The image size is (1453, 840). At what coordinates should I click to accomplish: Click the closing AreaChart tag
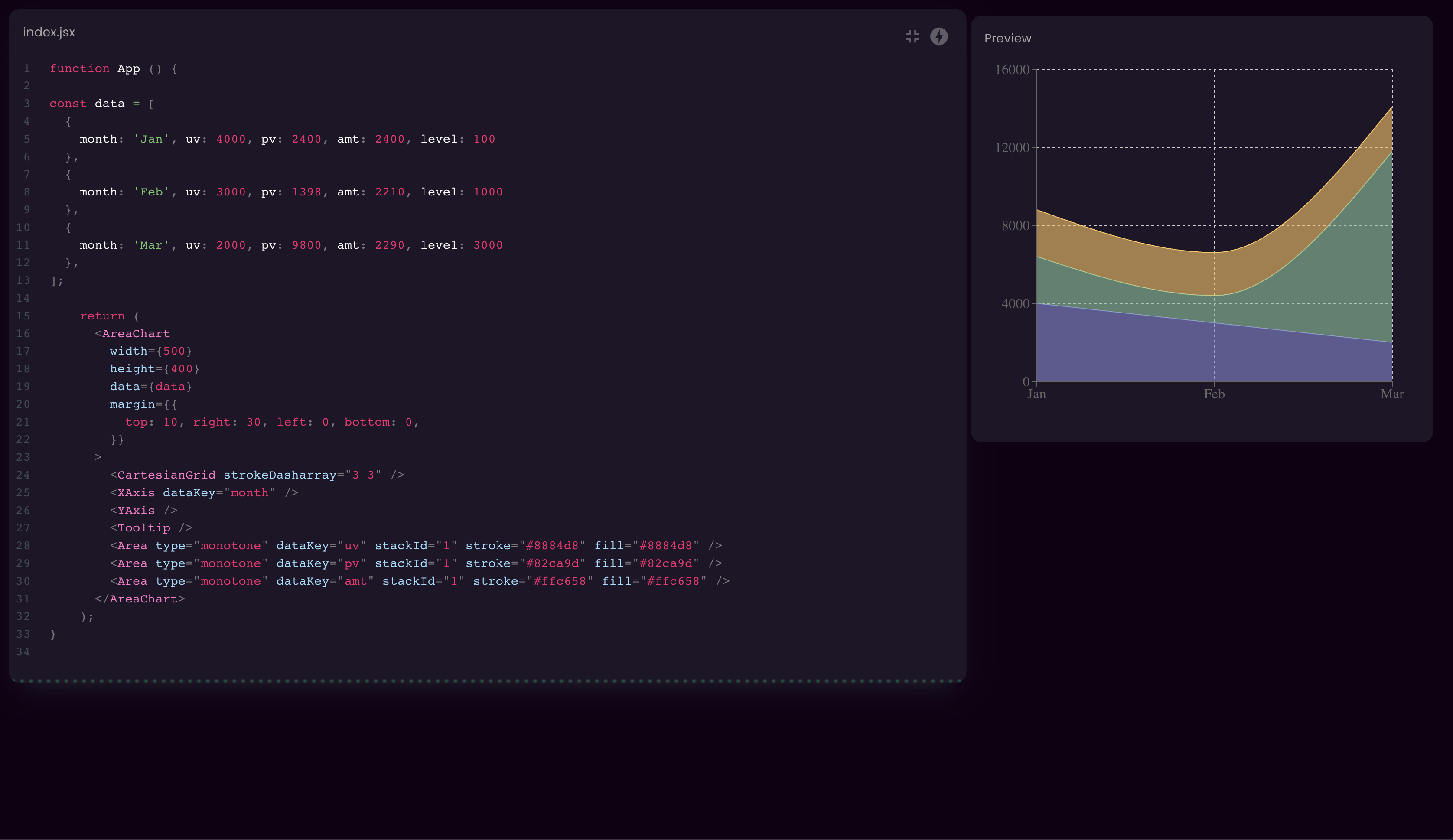140,599
